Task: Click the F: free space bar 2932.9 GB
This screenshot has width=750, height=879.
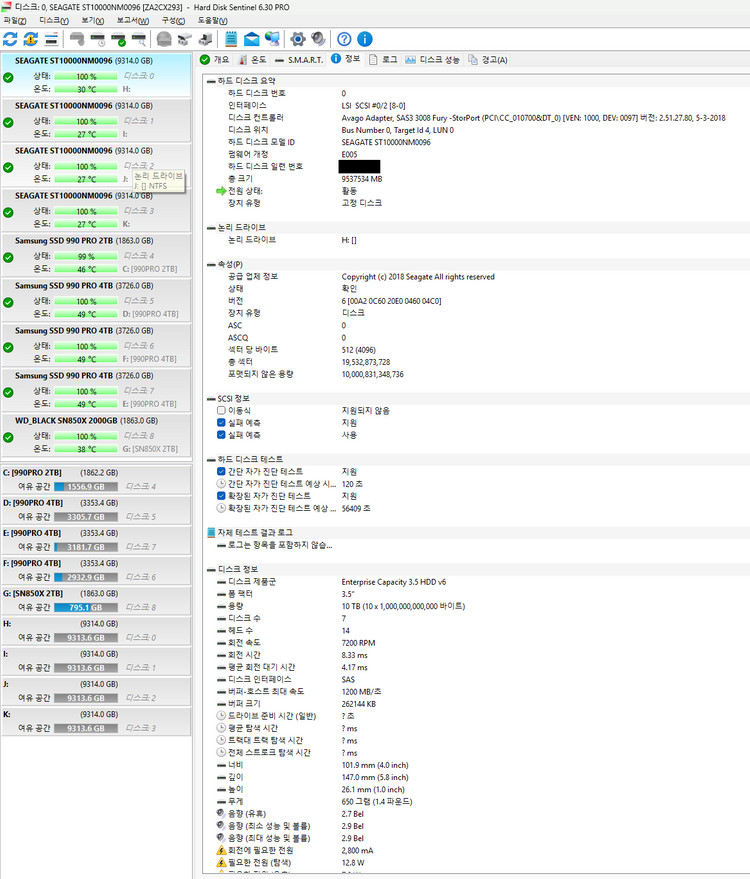Action: (86, 577)
